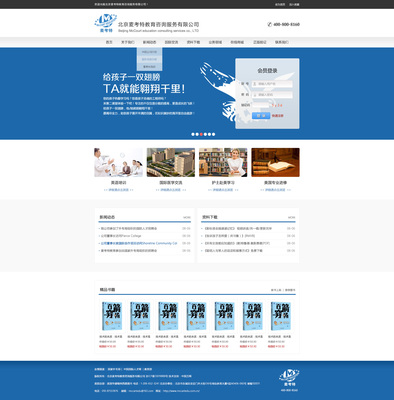Click the rightmost link in the dark top bar
The height and width of the screenshot is (400, 394).
pyautogui.click(x=294, y=5)
